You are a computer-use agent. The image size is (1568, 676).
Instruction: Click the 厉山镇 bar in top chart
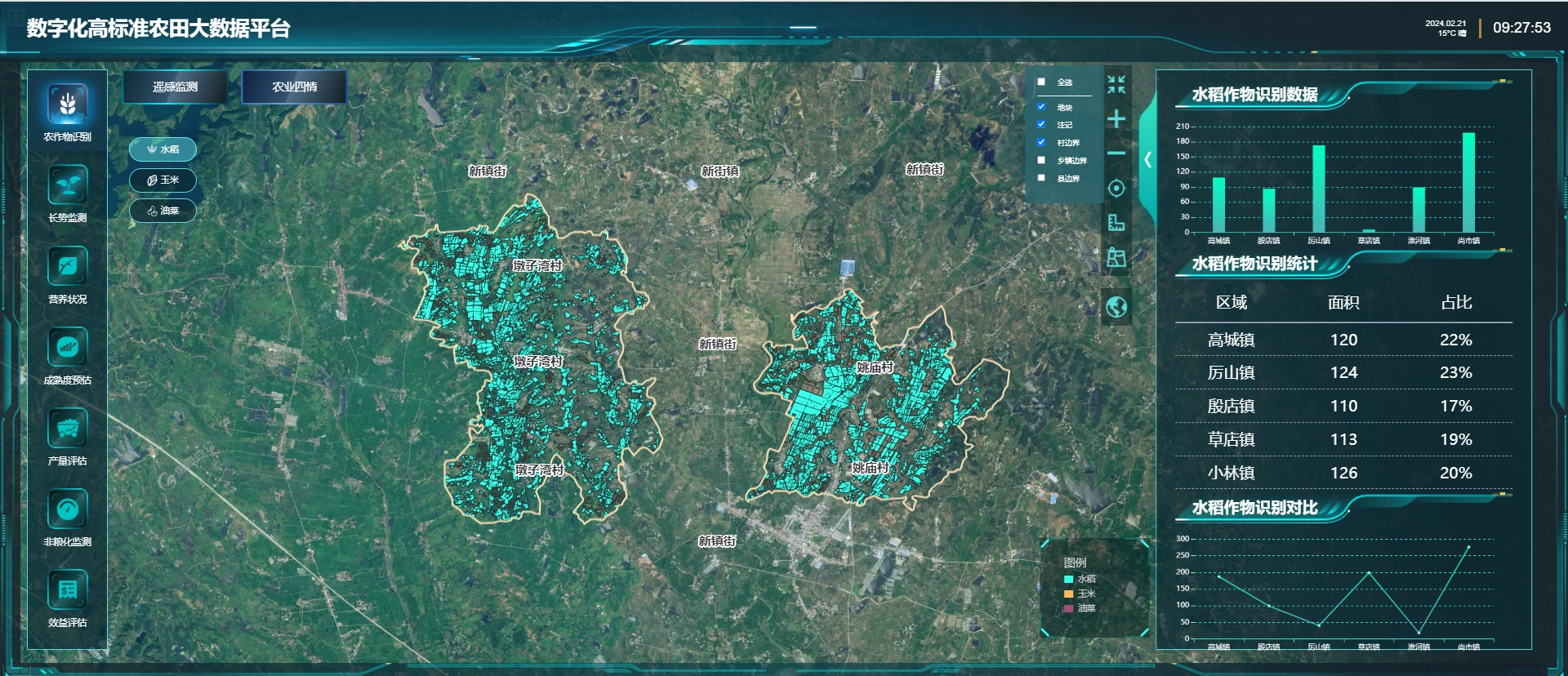pos(1319,189)
